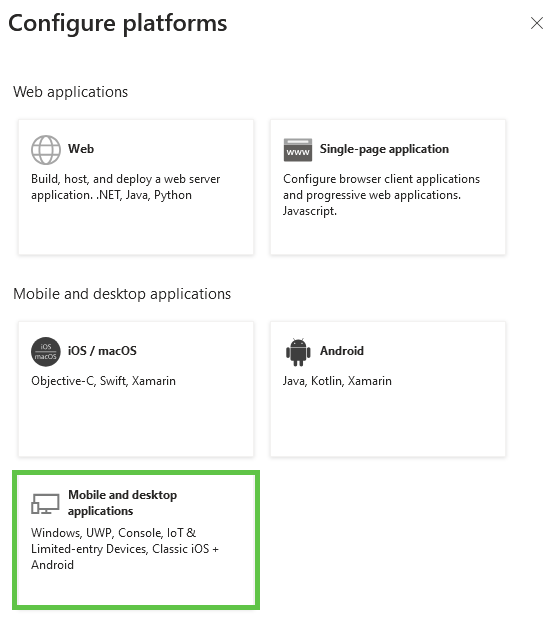551x623 pixels.
Task: Click the Configure platforms panel title
Action: 118,23
